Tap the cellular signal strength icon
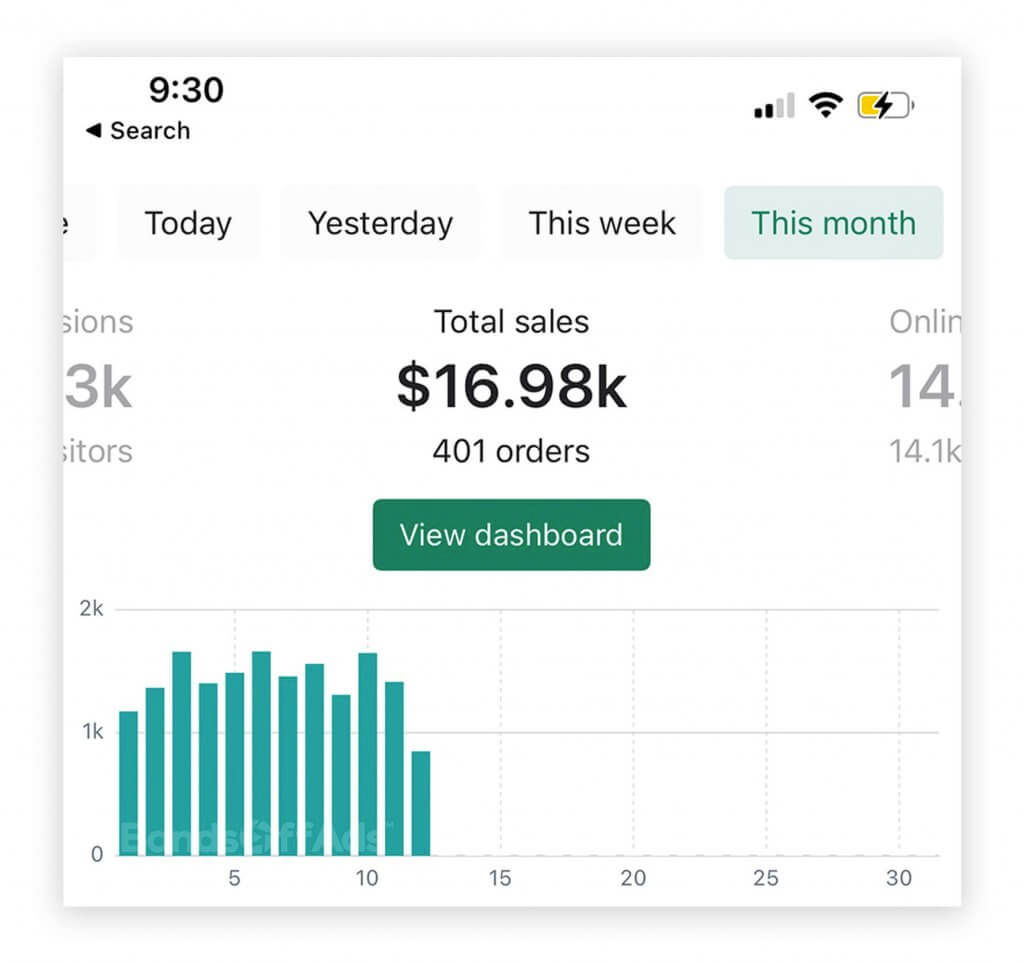 pos(774,105)
